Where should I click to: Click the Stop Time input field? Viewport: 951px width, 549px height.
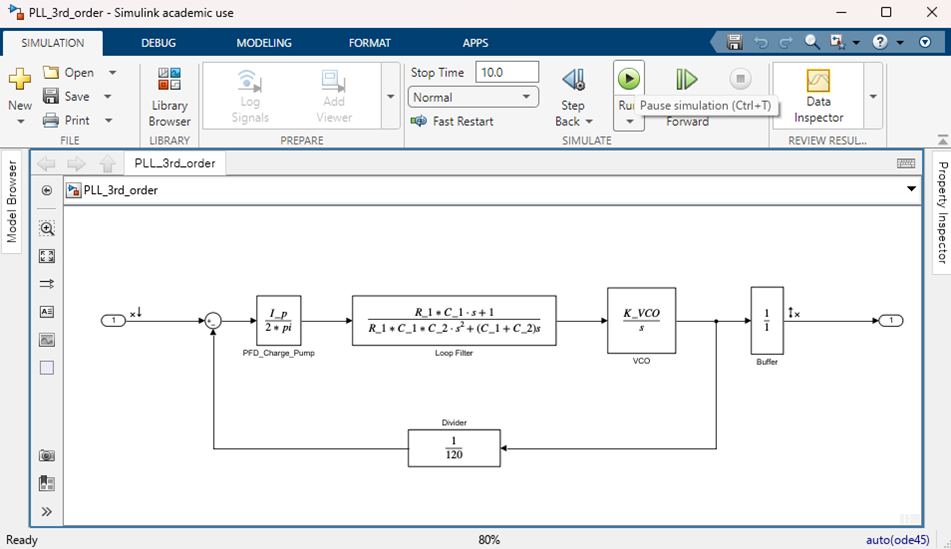coord(507,72)
